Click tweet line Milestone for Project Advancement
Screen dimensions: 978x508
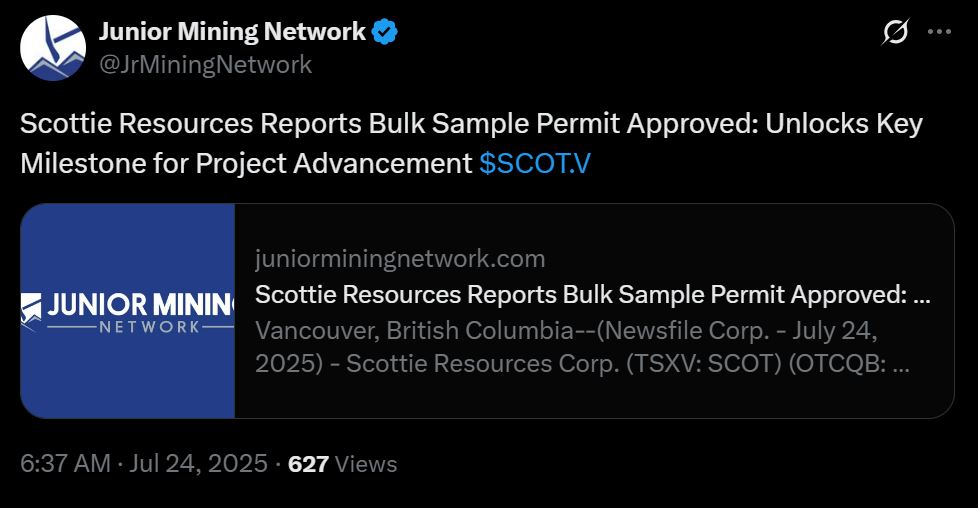click(x=245, y=164)
